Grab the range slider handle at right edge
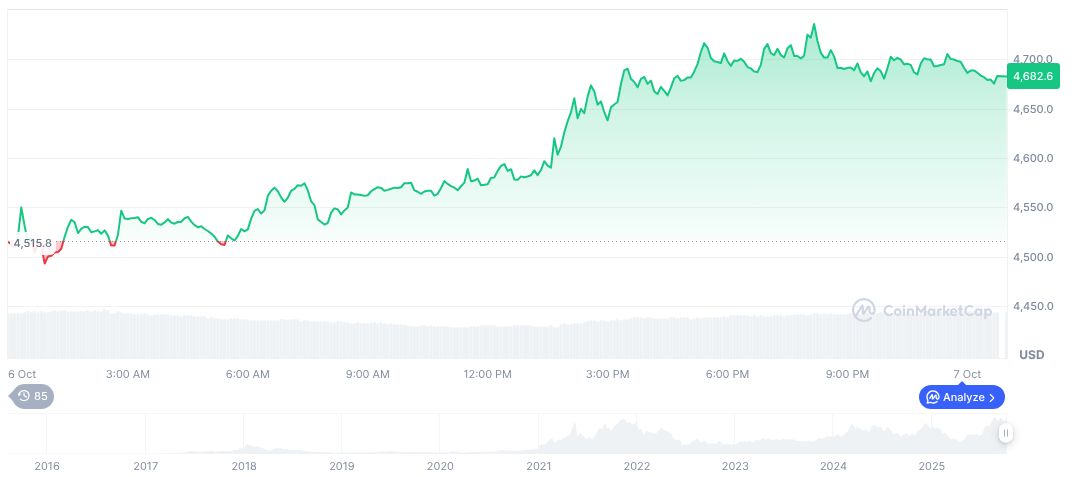The height and width of the screenshot is (477, 1072). (x=1005, y=433)
